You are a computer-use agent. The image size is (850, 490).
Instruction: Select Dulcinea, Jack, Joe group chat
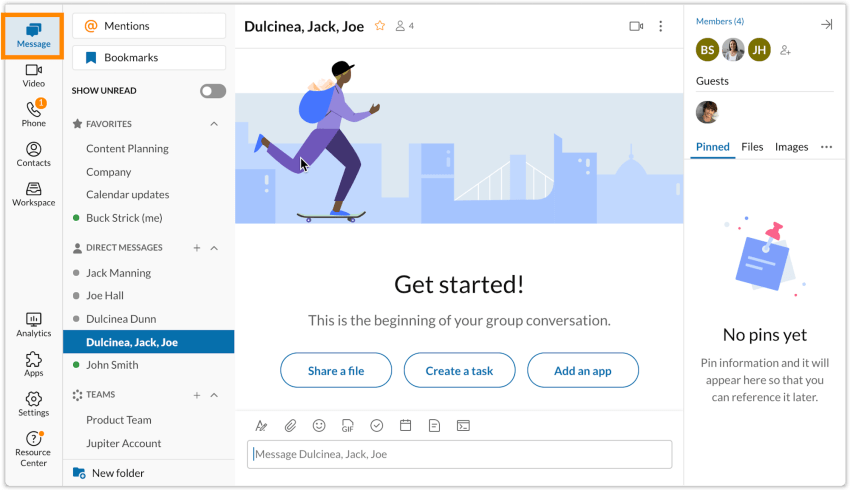[x=149, y=342]
